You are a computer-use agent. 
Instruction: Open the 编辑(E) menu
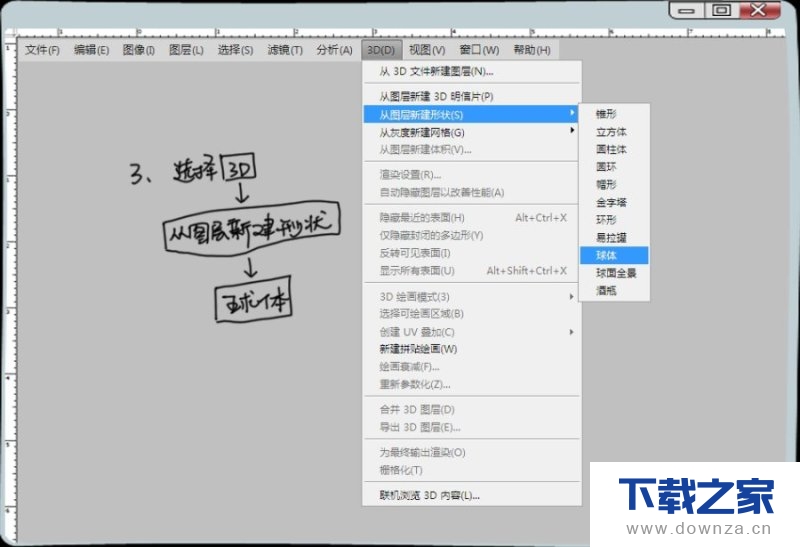(91, 50)
